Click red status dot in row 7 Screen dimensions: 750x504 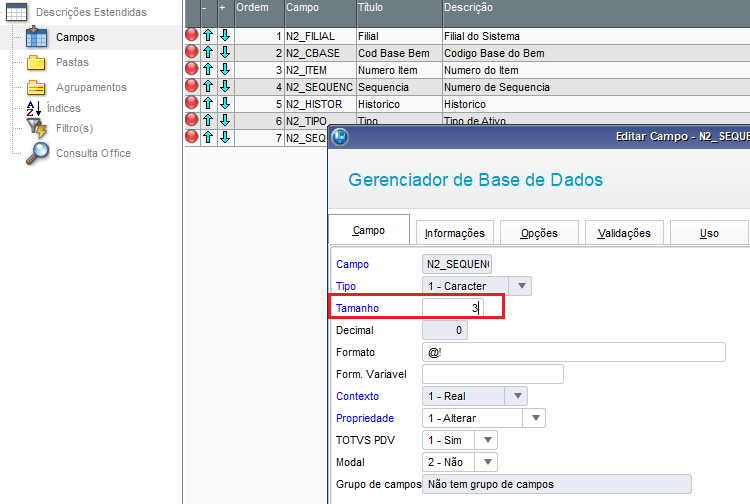point(192,137)
